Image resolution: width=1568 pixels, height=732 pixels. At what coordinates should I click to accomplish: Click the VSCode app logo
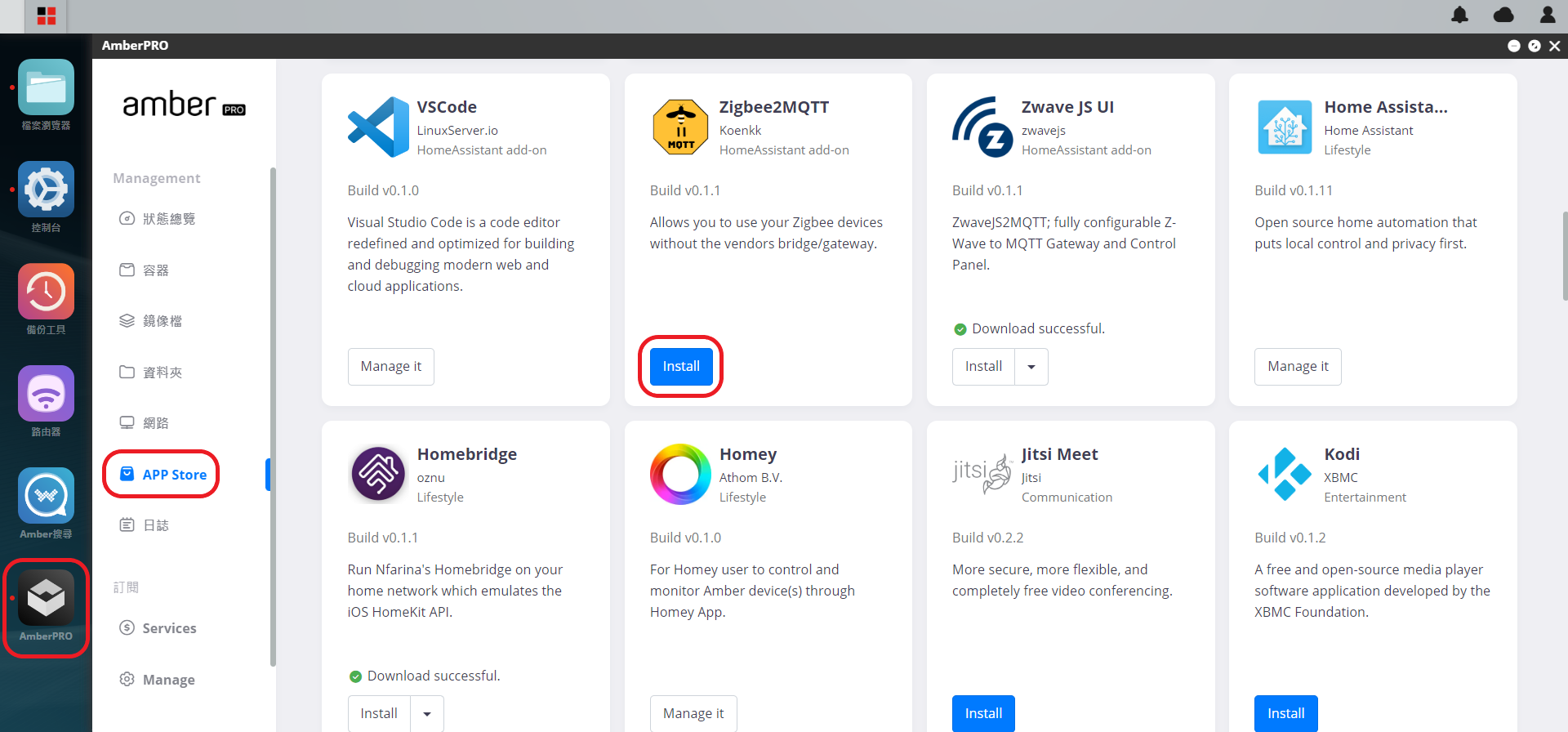[x=378, y=127]
